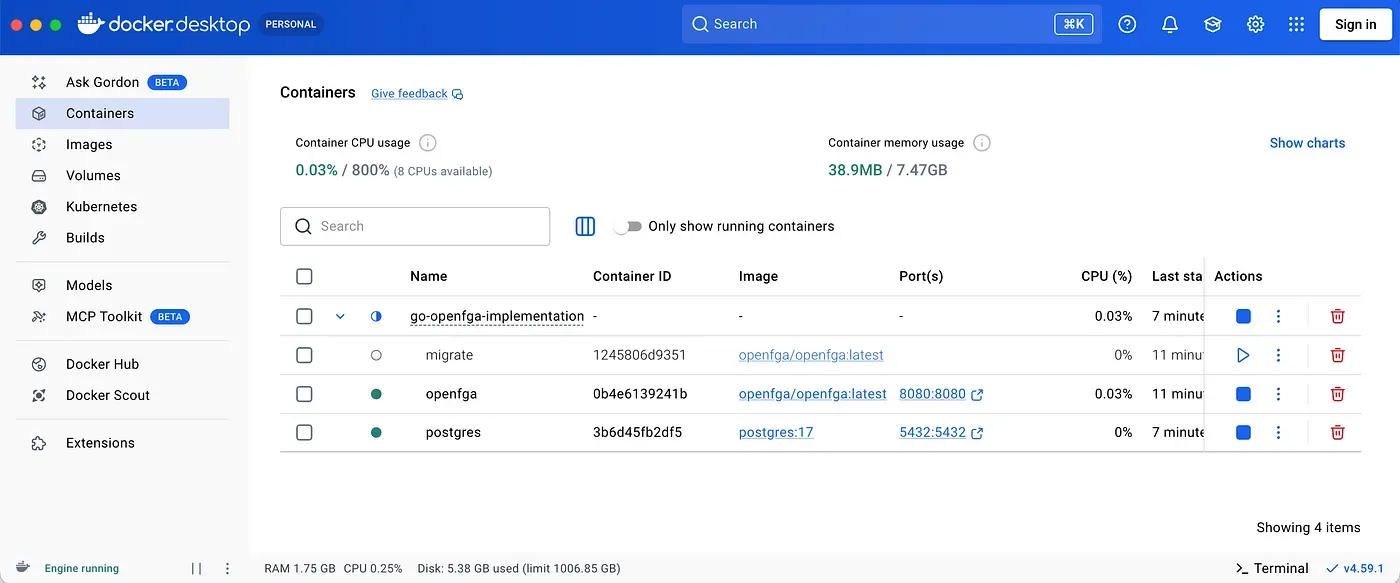Open MCP Toolkit in the sidebar

pyautogui.click(x=122, y=316)
